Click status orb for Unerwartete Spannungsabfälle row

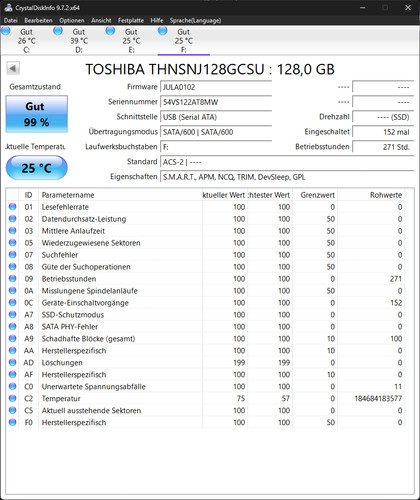pyautogui.click(x=13, y=387)
